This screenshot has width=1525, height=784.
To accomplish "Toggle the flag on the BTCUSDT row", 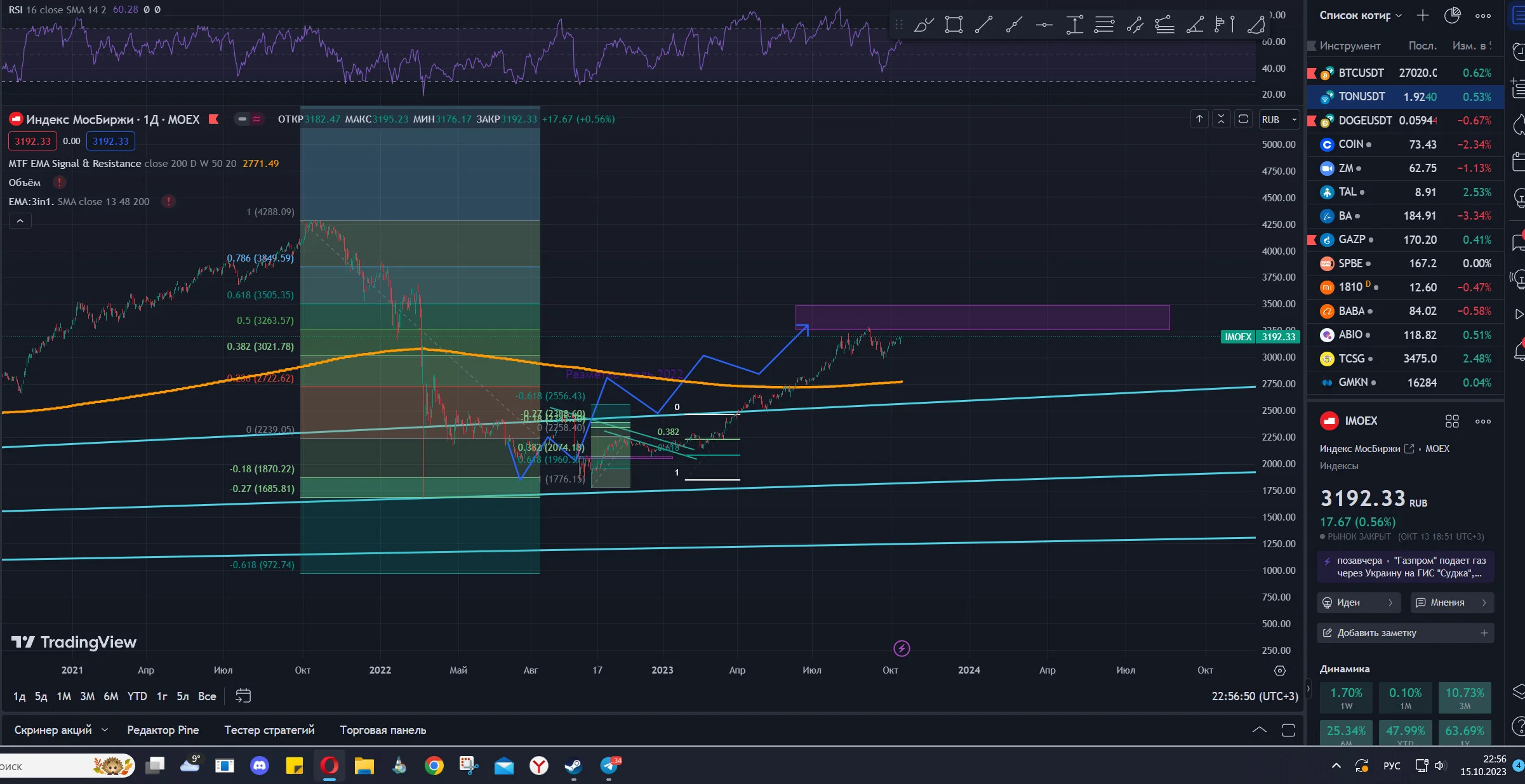I will (1312, 73).
